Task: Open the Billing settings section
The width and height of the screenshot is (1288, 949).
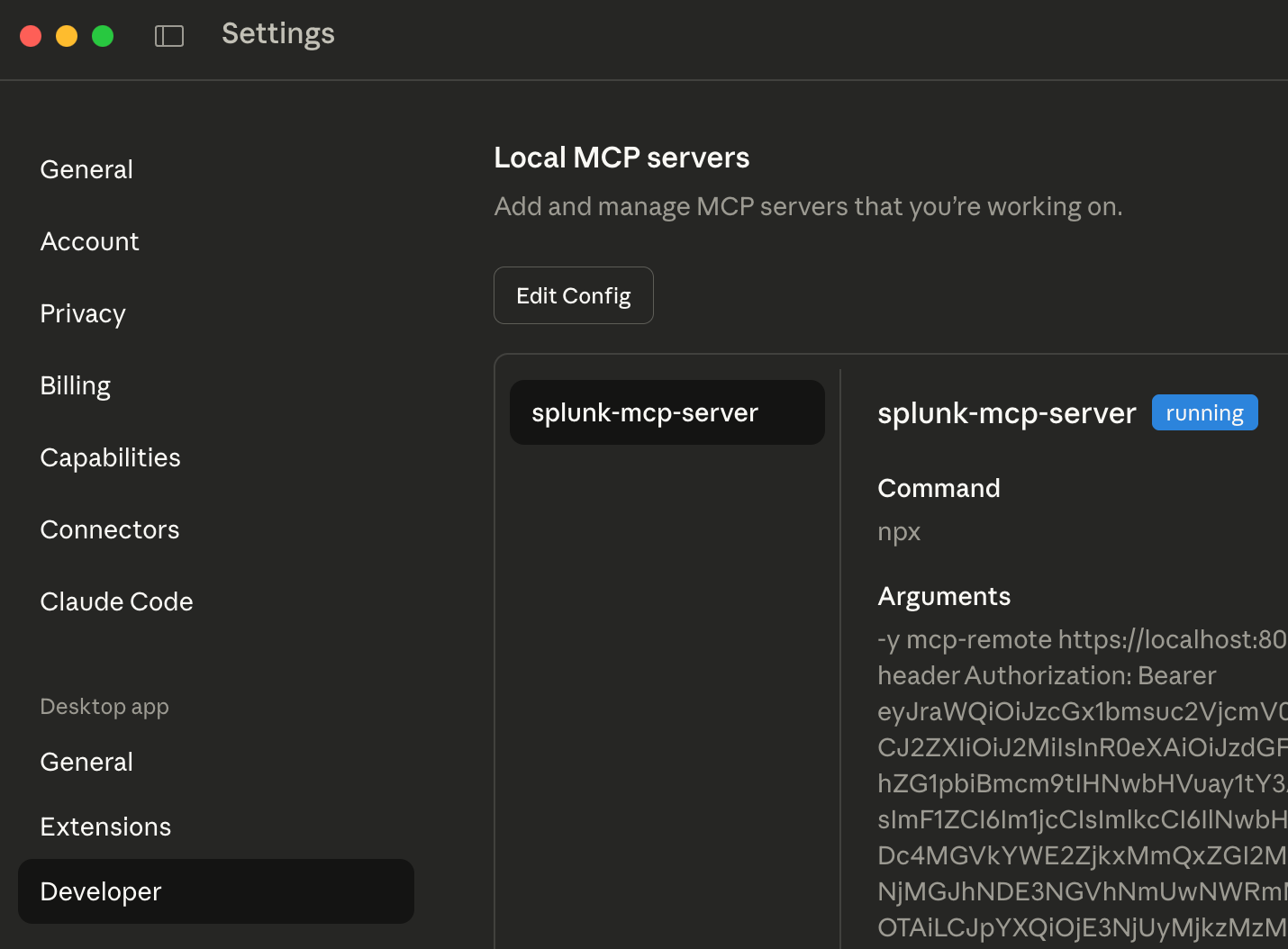Action: pyautogui.click(x=75, y=385)
